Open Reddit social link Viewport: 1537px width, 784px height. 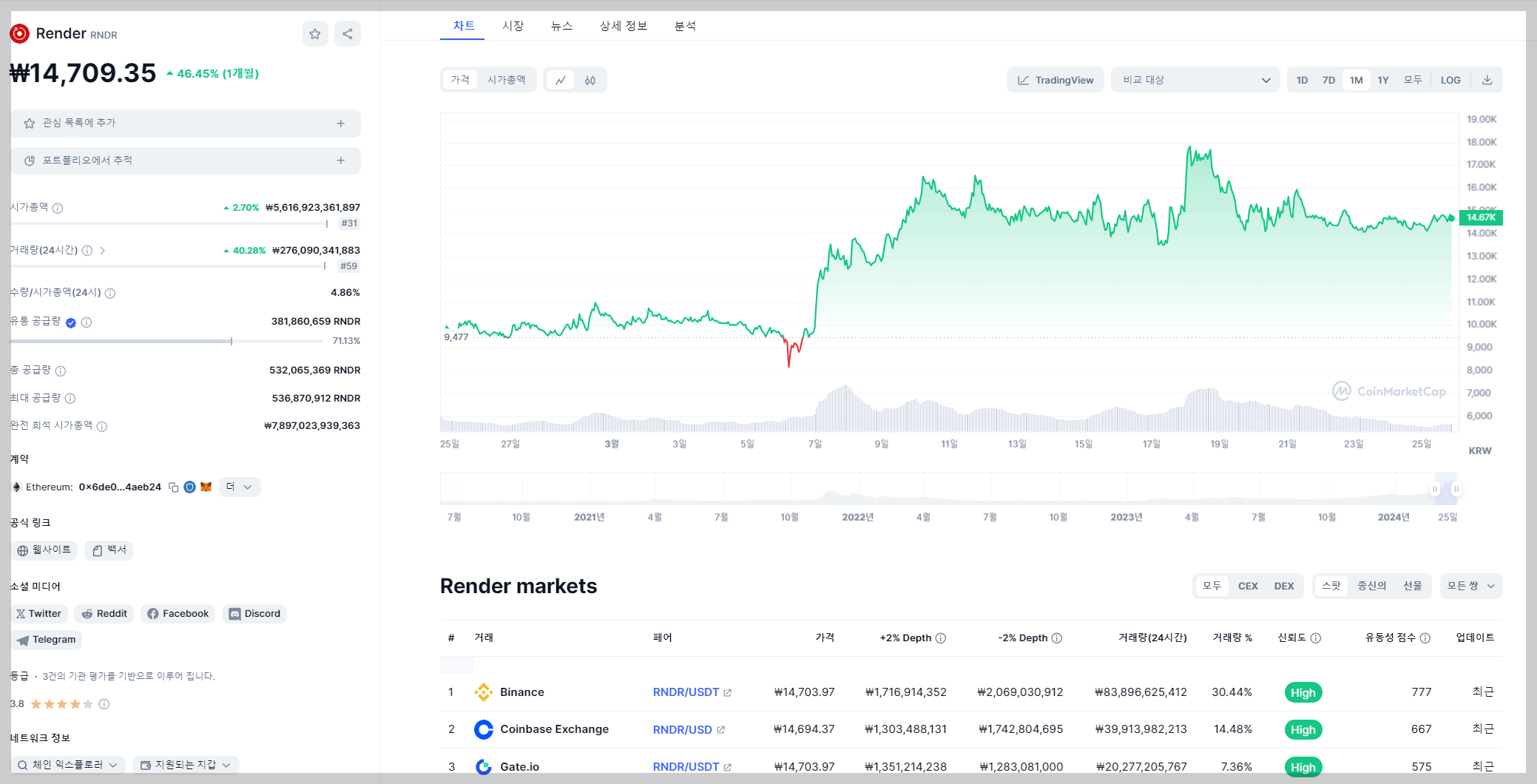click(104, 614)
